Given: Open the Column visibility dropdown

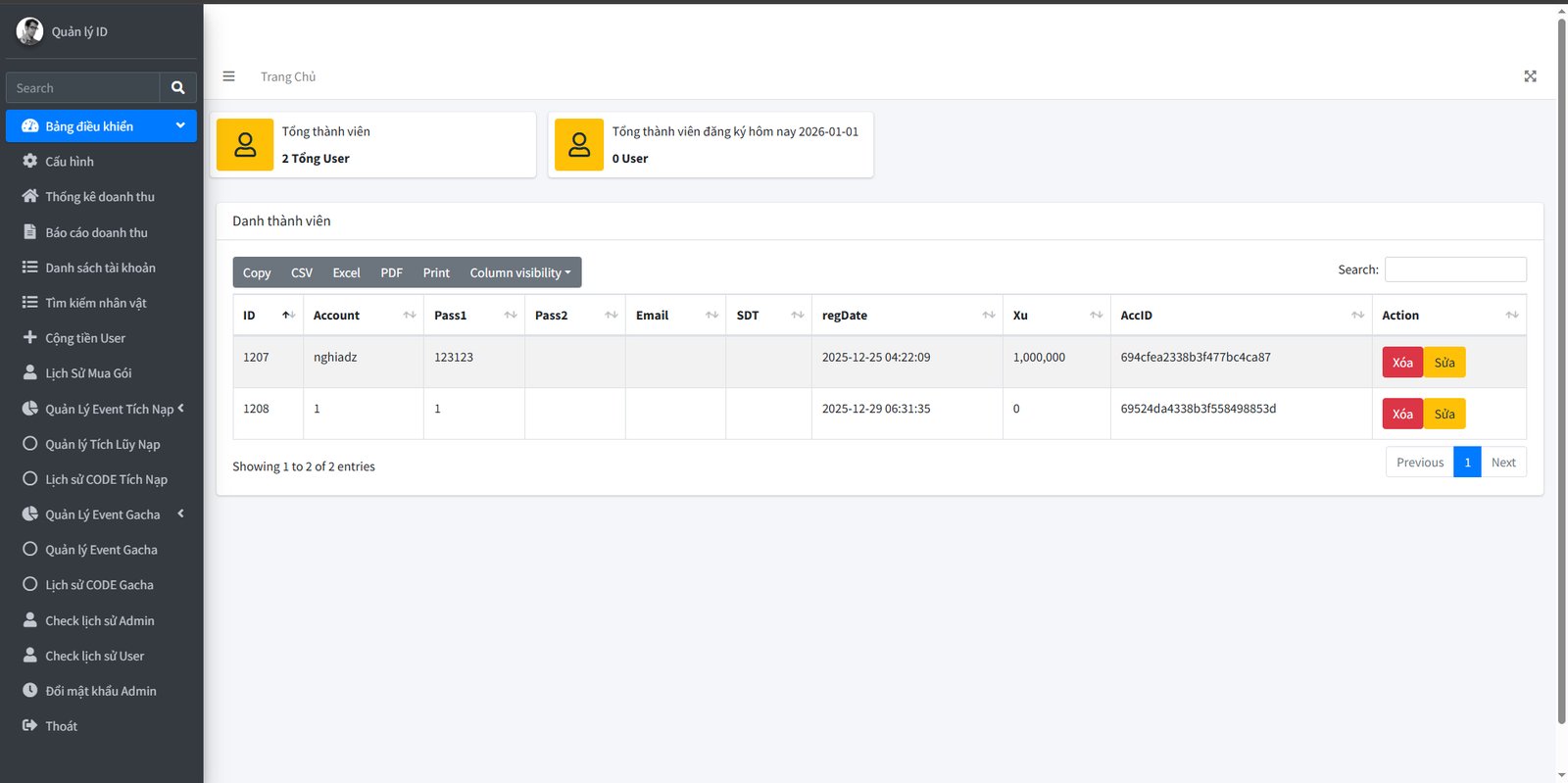Looking at the screenshot, I should [519, 272].
